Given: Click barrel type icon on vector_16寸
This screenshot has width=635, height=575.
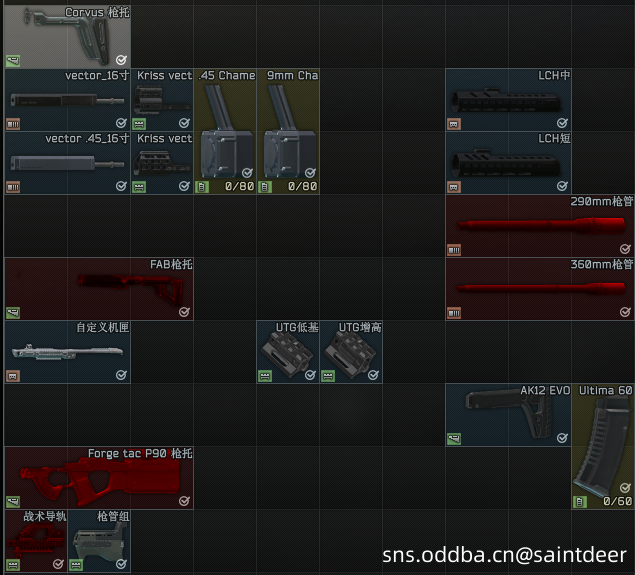Looking at the screenshot, I should point(13,124).
